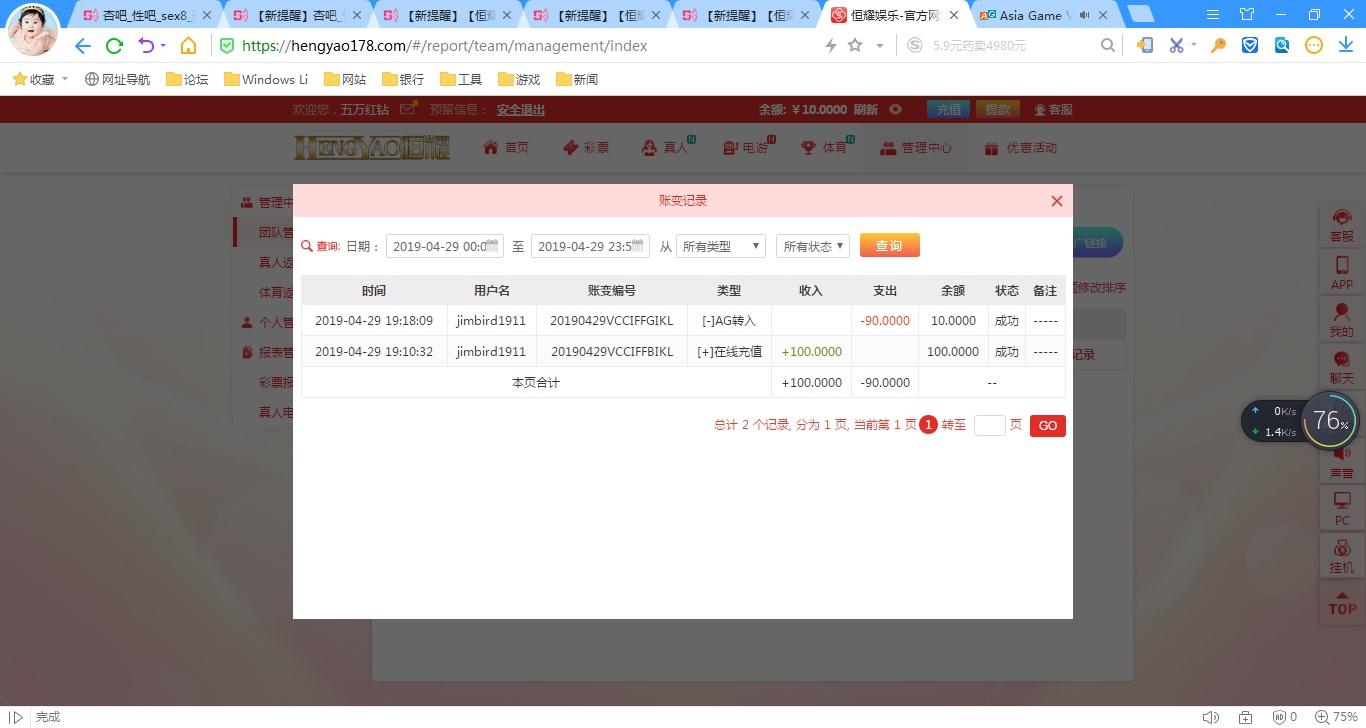Open the PC monitor icon in right sidebar
The image size is (1366, 728).
1342,508
